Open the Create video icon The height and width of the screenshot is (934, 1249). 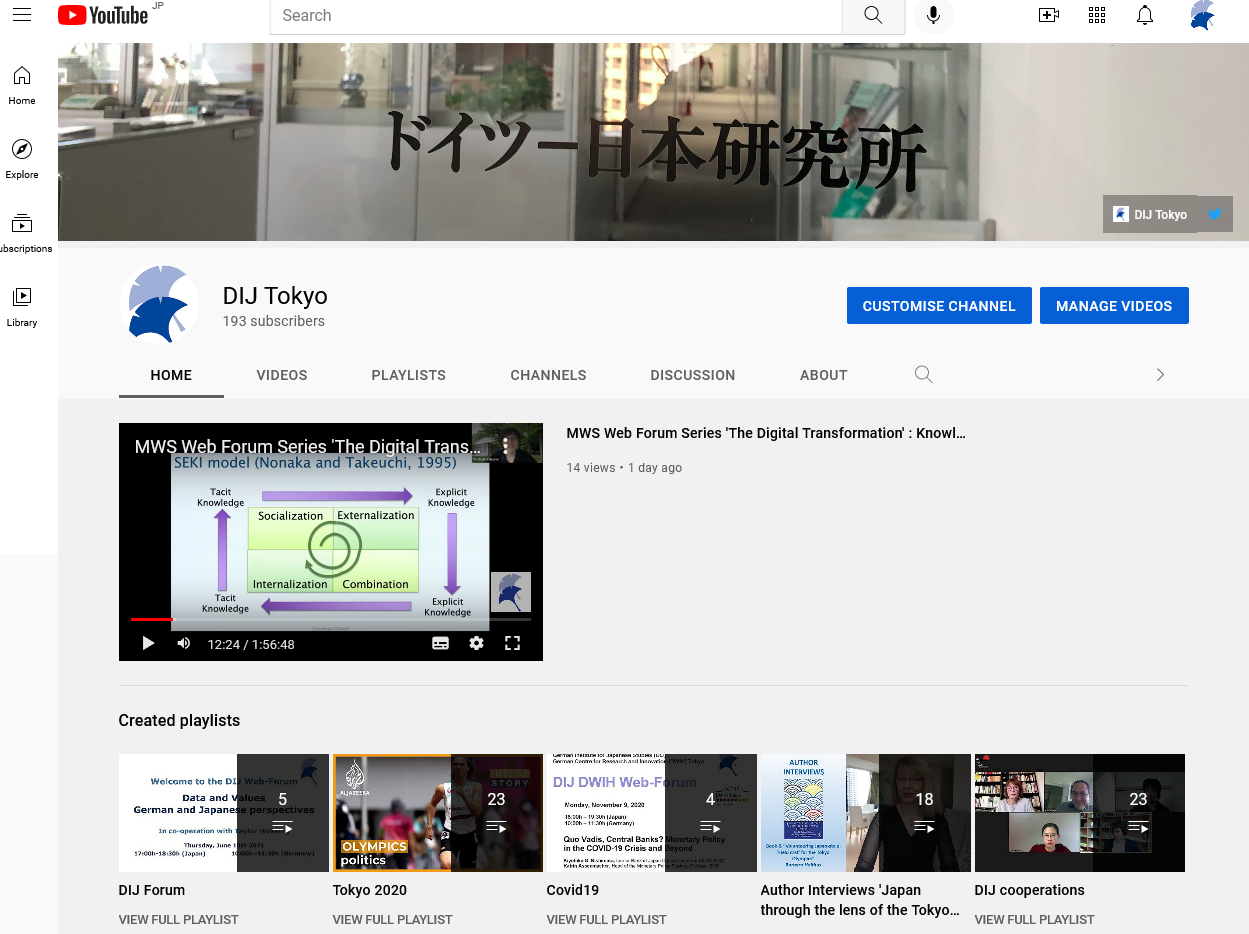(x=1049, y=15)
